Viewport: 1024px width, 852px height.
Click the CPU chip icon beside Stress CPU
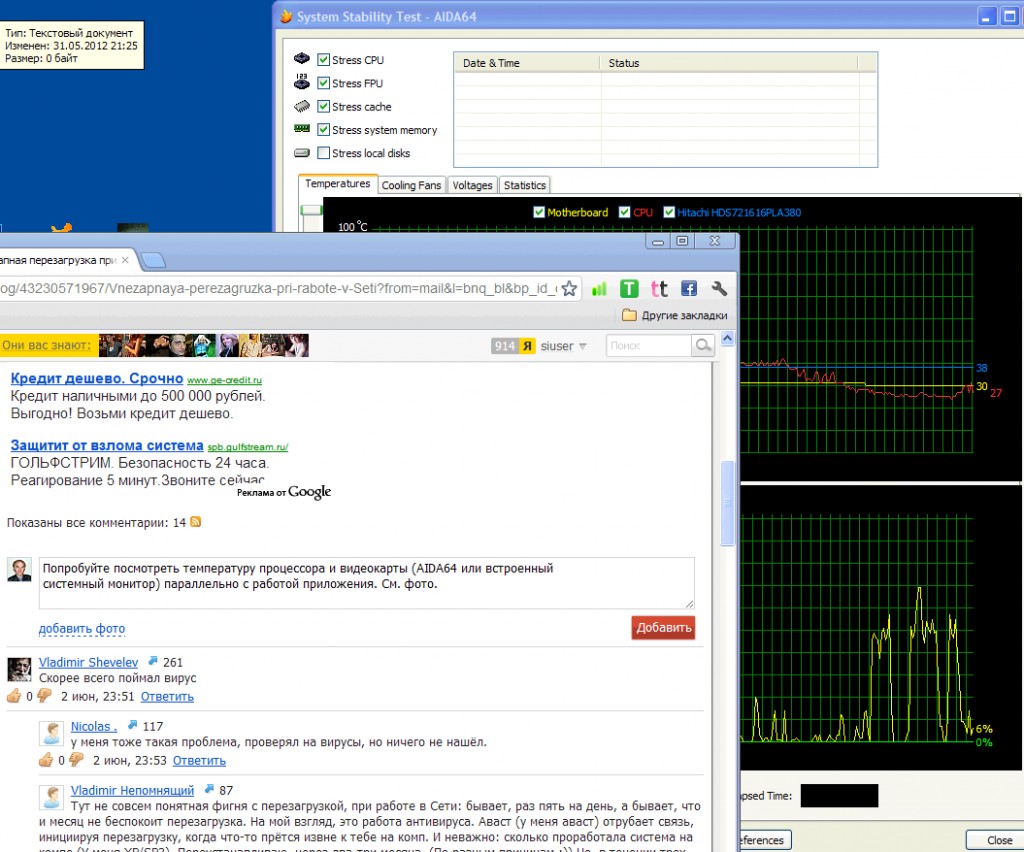click(x=302, y=59)
